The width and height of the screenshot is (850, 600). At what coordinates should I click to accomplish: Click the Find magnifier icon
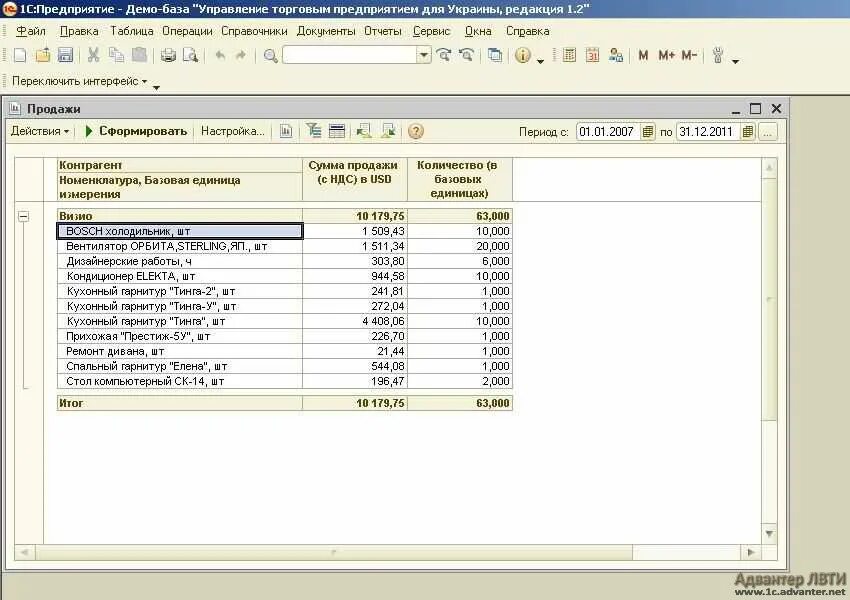(x=270, y=55)
